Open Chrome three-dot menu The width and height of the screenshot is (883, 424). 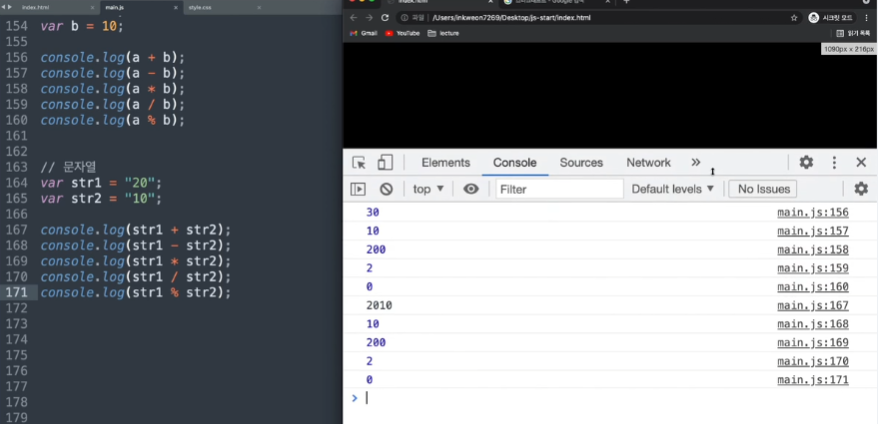point(867,17)
